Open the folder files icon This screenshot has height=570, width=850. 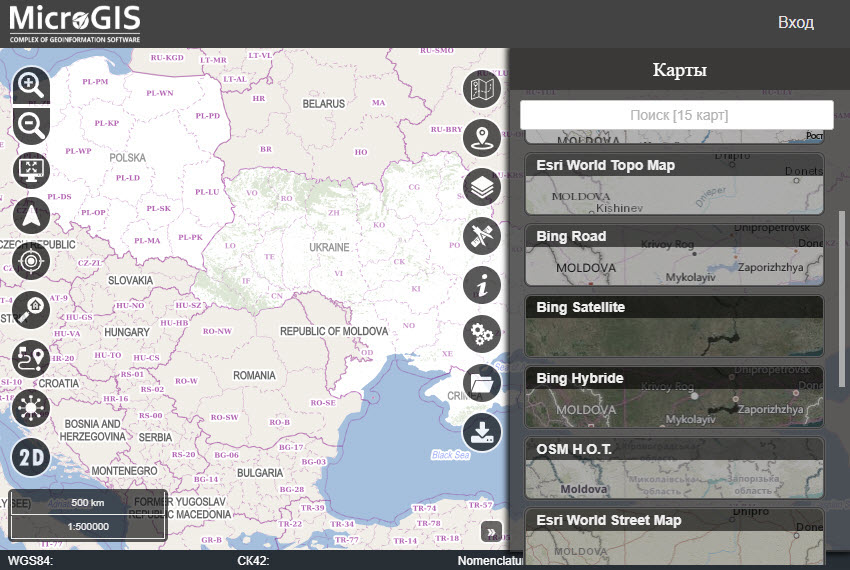(482, 383)
